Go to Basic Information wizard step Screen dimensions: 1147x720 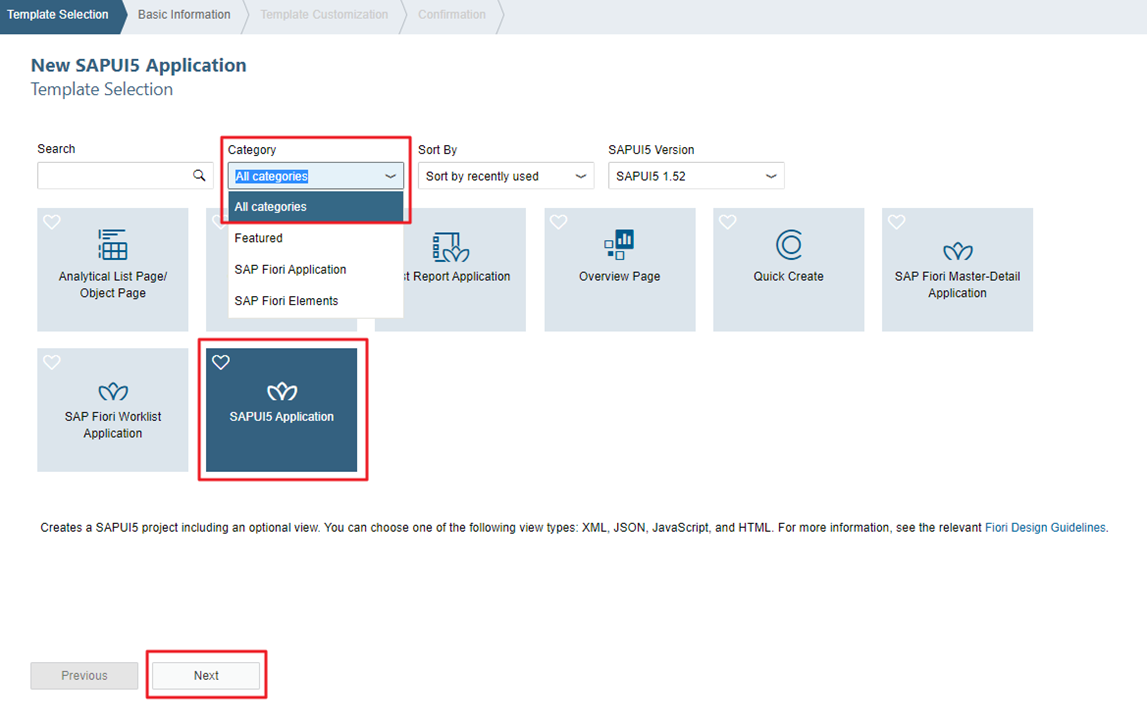tap(184, 15)
